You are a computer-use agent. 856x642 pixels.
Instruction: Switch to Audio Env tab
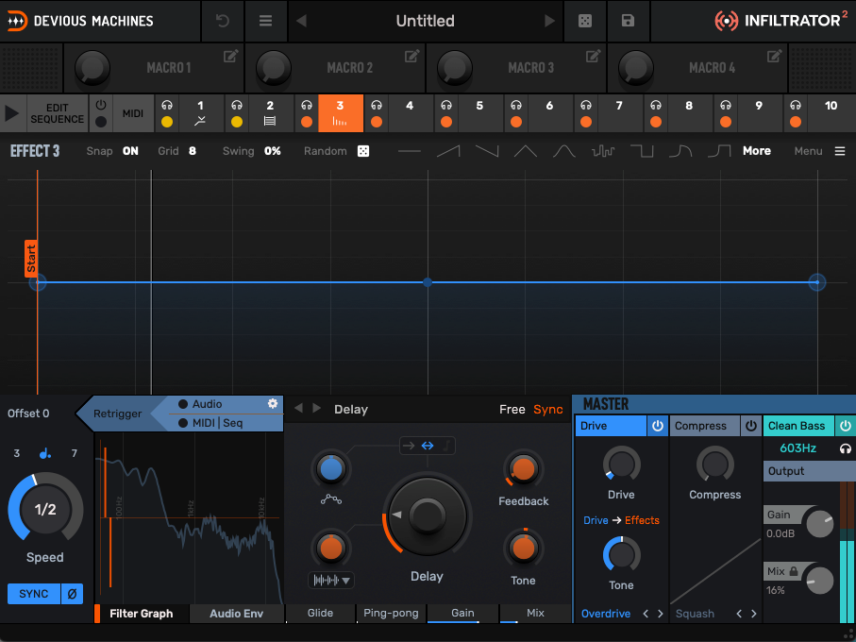(236, 614)
